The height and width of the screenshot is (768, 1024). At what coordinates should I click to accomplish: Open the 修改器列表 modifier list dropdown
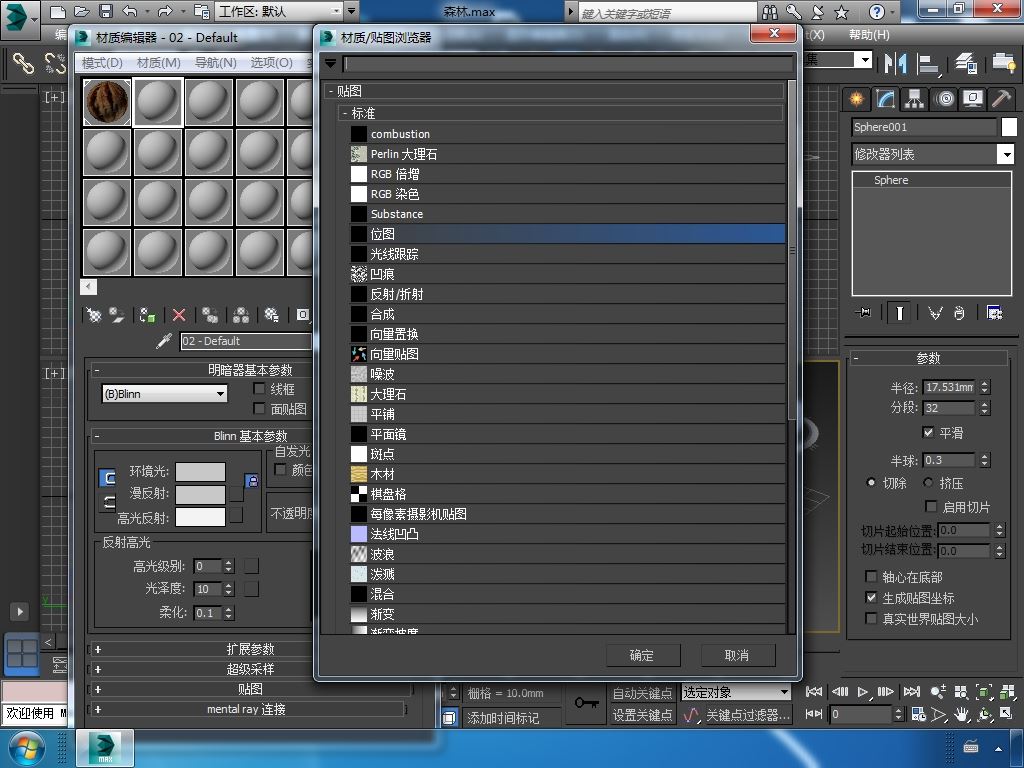point(1005,154)
